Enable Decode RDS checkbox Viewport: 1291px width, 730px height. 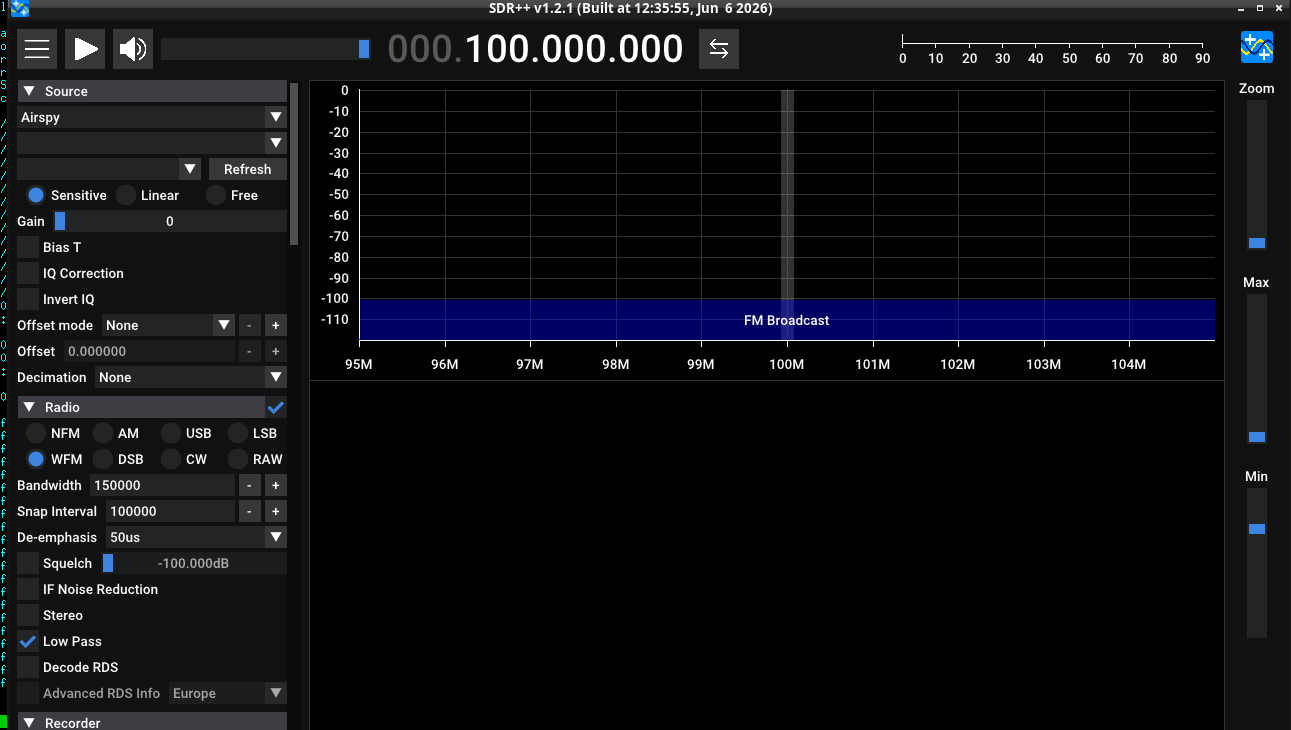28,667
